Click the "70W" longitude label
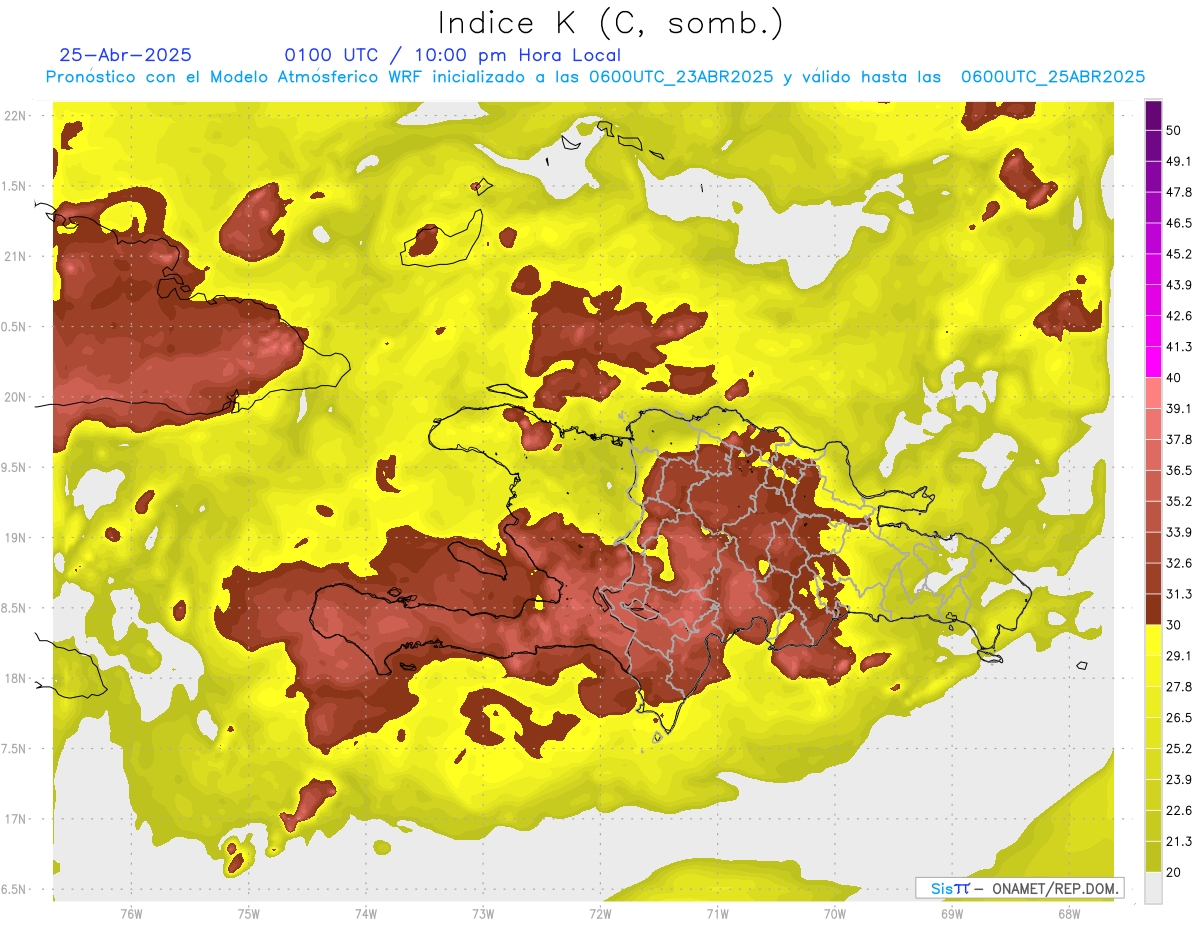The image size is (1200, 927). [x=835, y=914]
